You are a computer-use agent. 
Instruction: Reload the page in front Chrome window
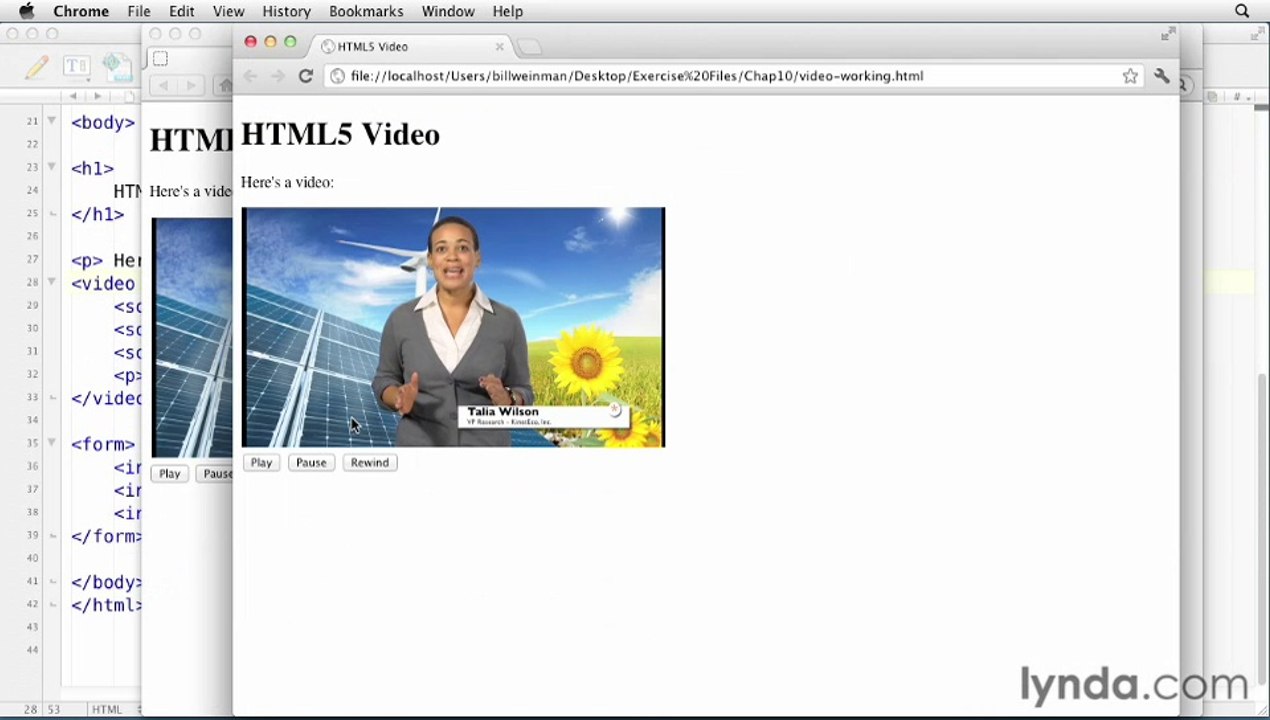306,76
